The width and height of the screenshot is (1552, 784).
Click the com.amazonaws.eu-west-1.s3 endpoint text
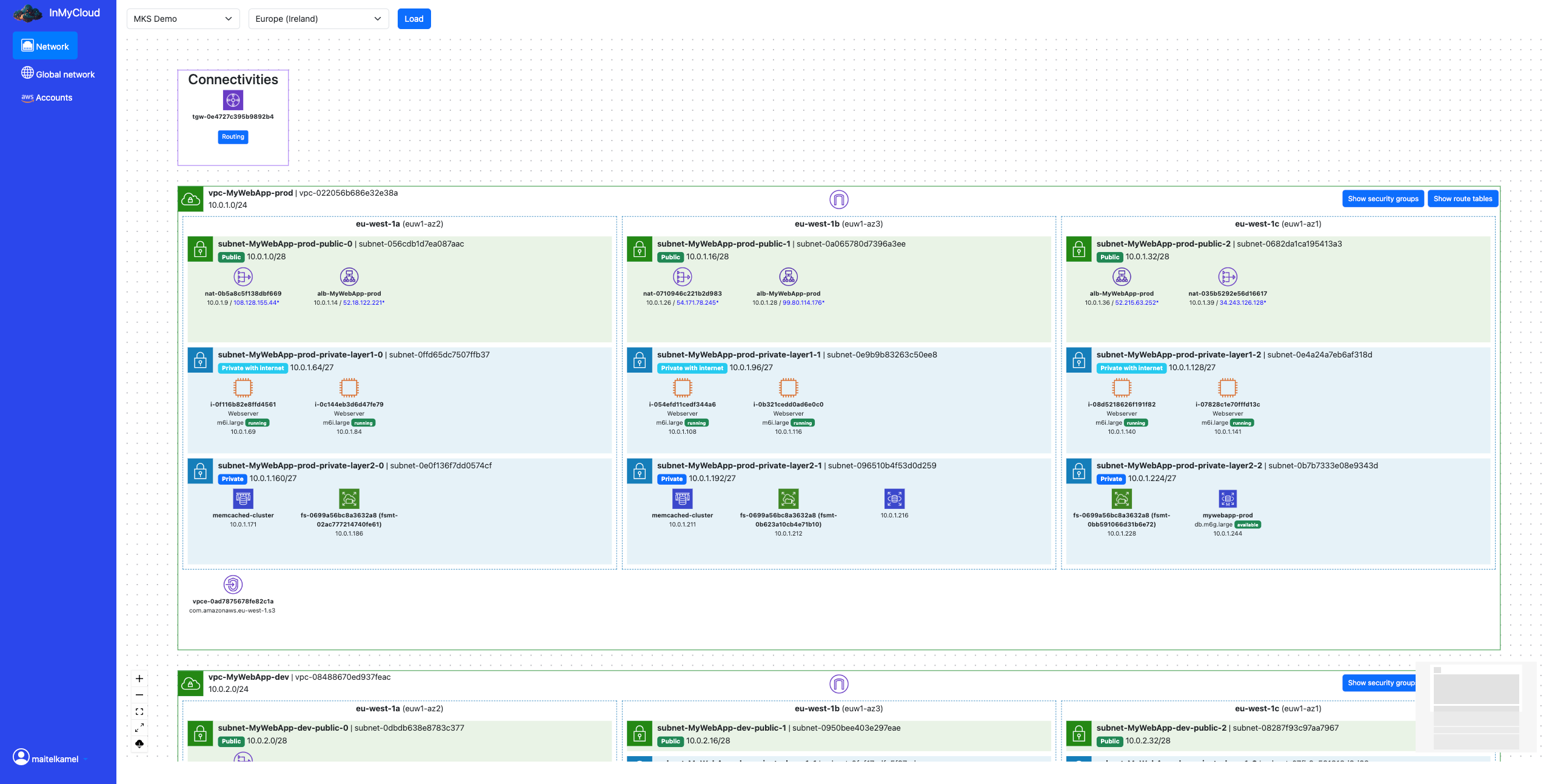pos(232,611)
